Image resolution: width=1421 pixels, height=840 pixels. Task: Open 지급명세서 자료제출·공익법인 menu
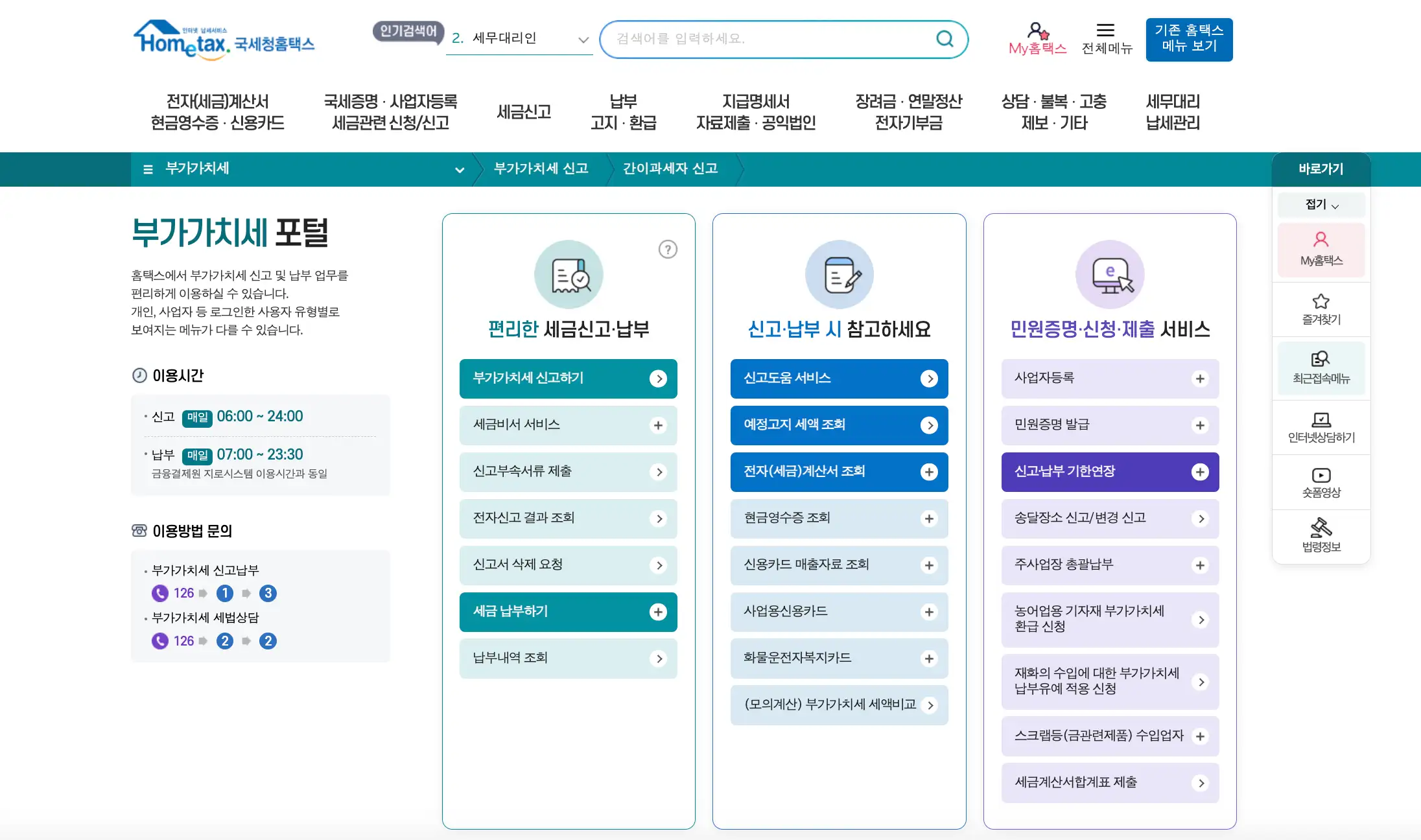tap(756, 112)
